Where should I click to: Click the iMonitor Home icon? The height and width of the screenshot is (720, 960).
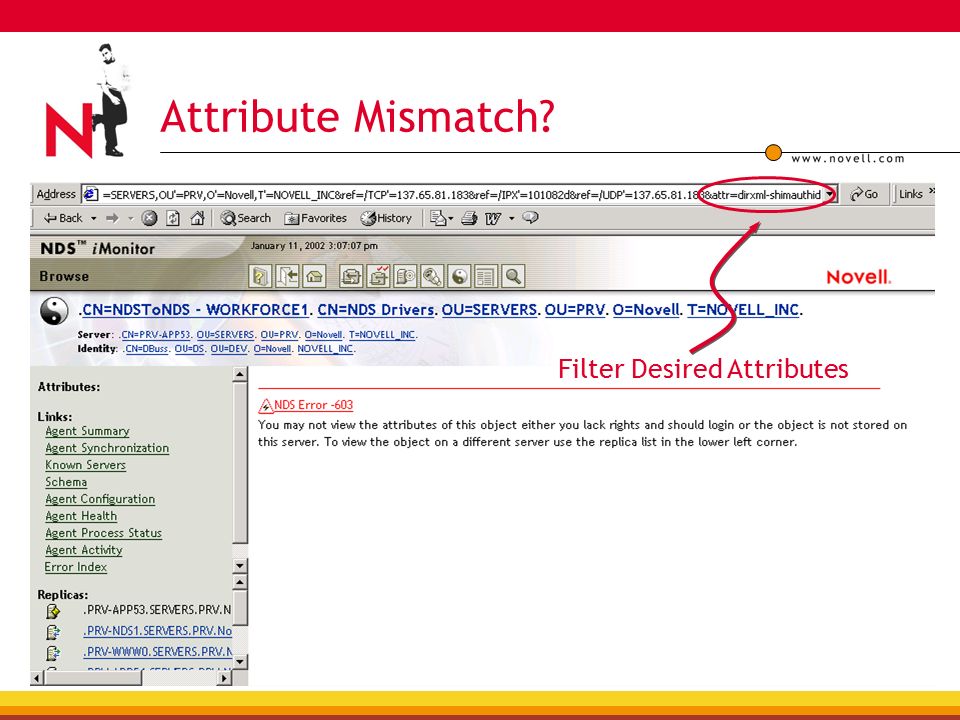[315, 277]
